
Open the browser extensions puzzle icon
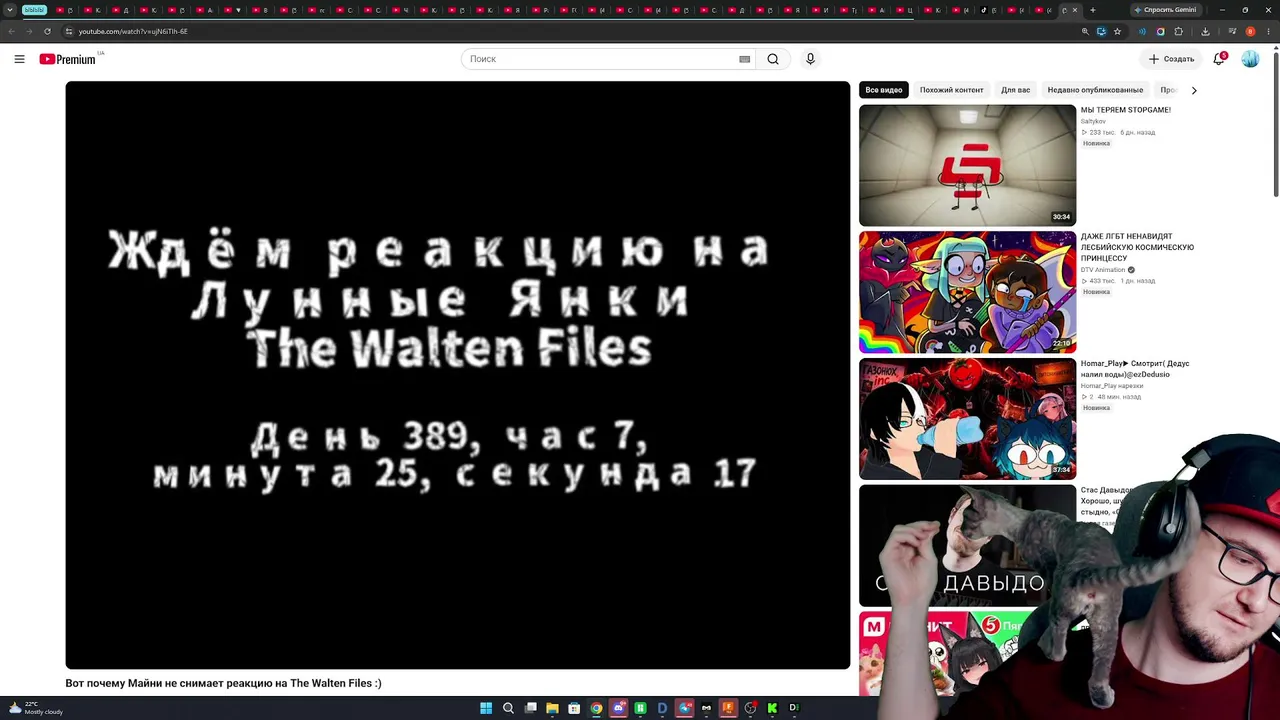click(x=1178, y=31)
